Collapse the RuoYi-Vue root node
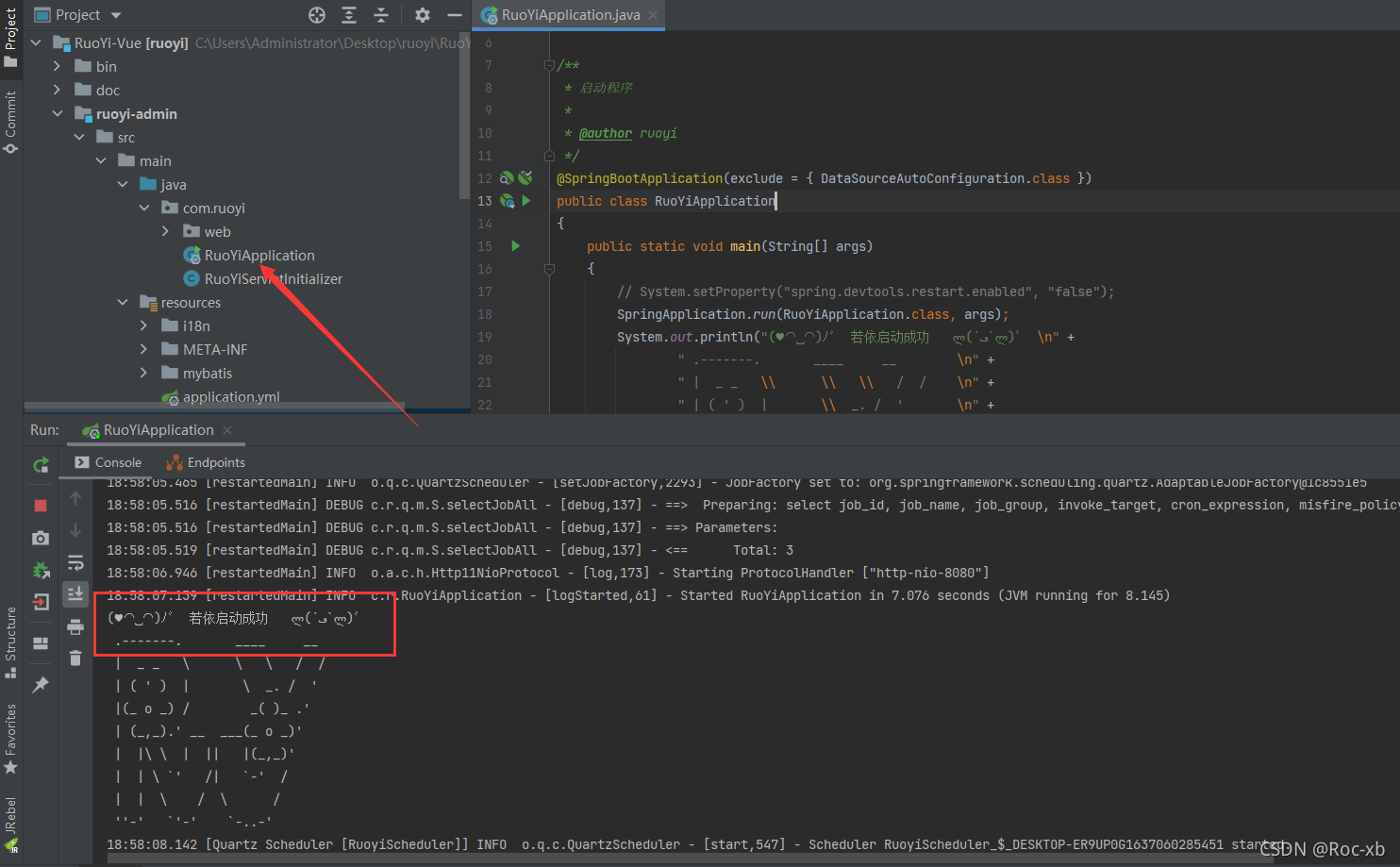This screenshot has width=1400, height=867. tap(36, 42)
